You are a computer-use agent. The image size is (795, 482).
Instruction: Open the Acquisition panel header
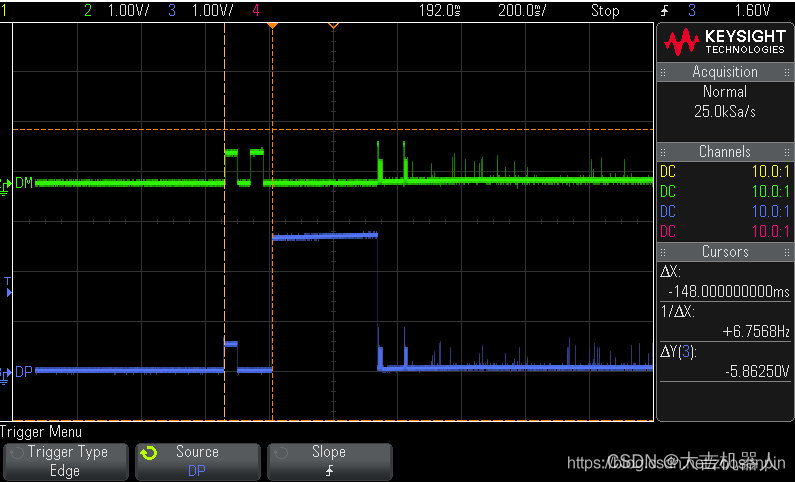coord(725,72)
